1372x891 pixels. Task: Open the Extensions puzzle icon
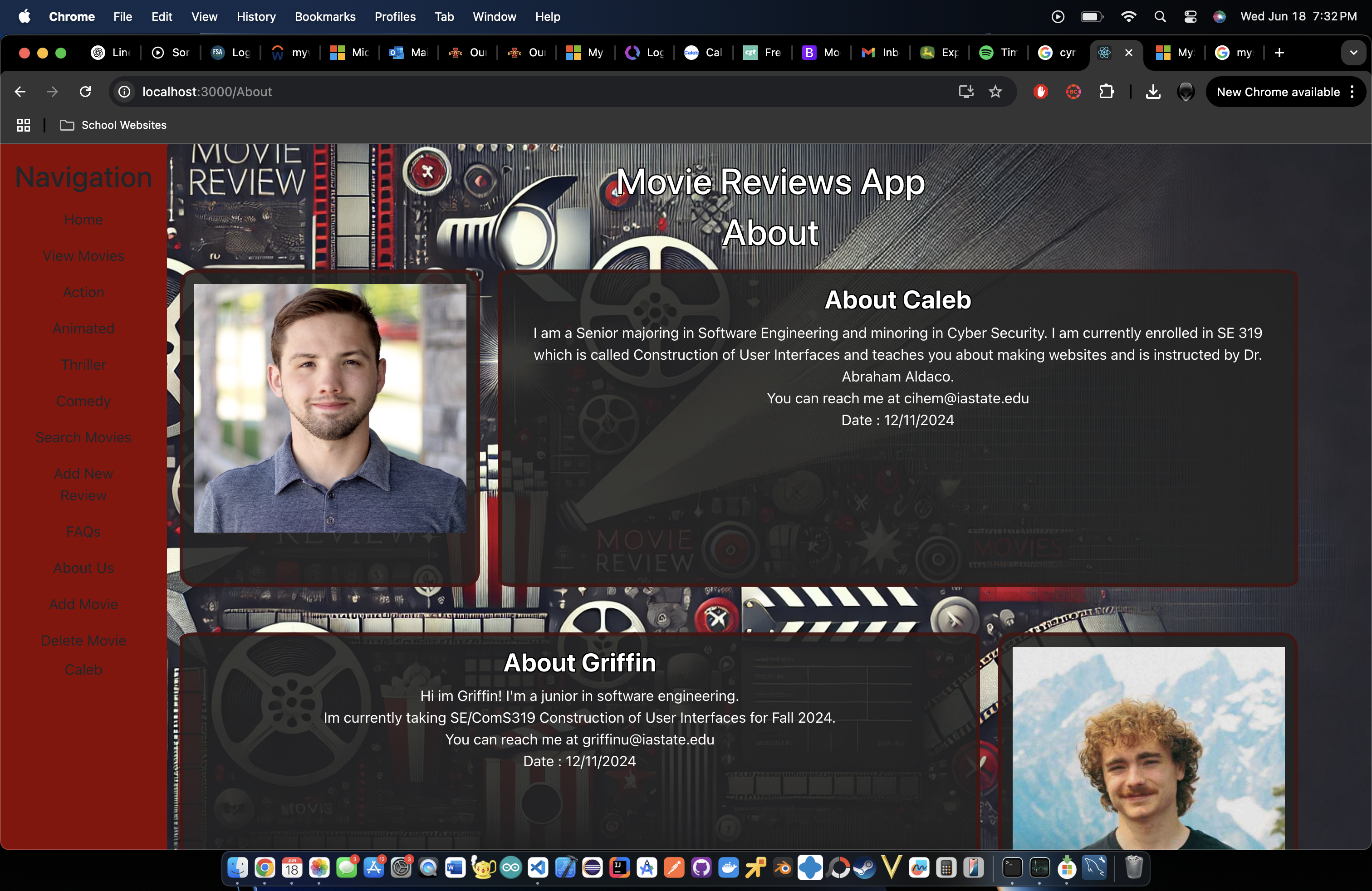1106,92
